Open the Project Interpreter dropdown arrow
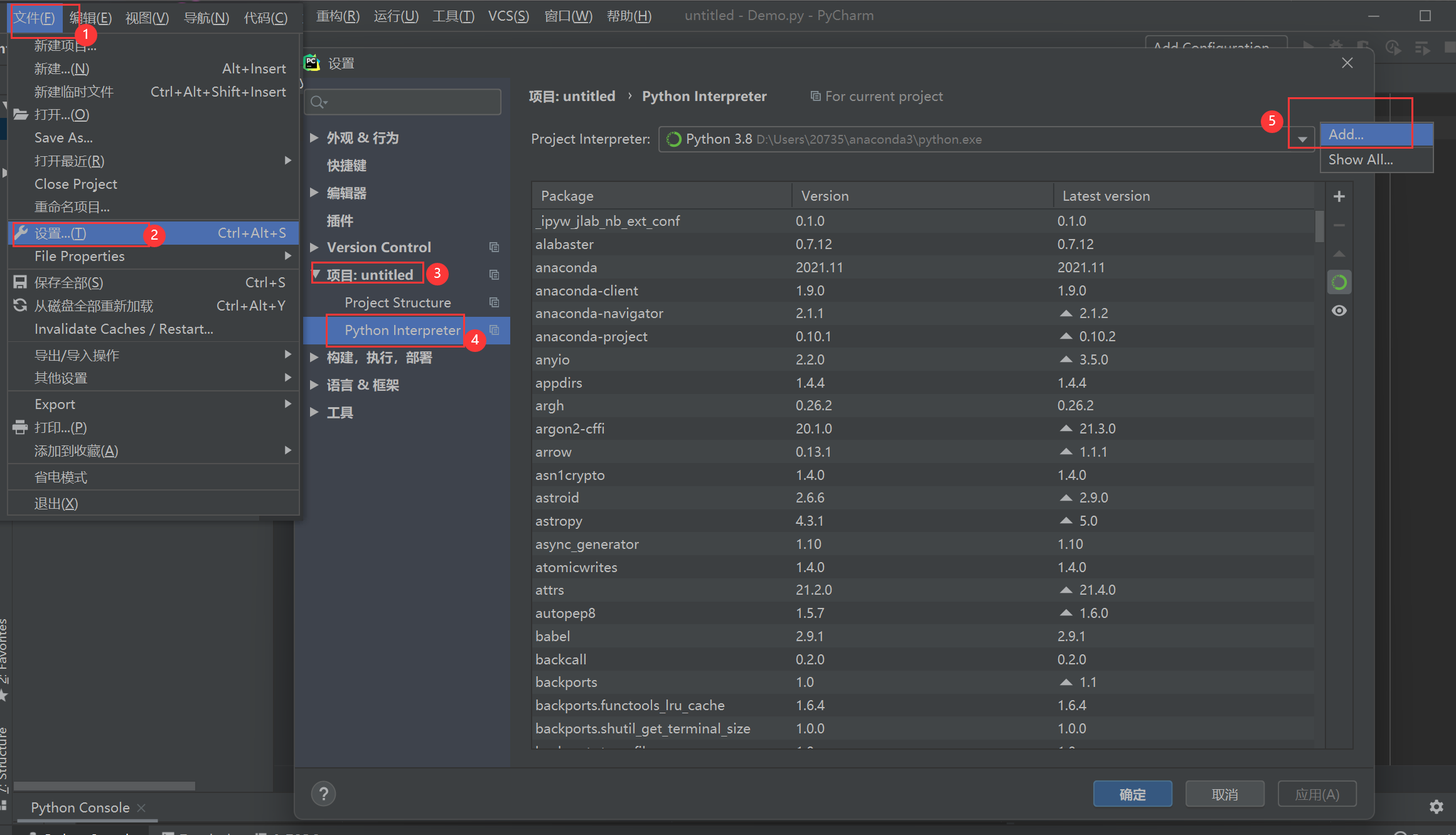This screenshot has height=835, width=1456. 1302,139
